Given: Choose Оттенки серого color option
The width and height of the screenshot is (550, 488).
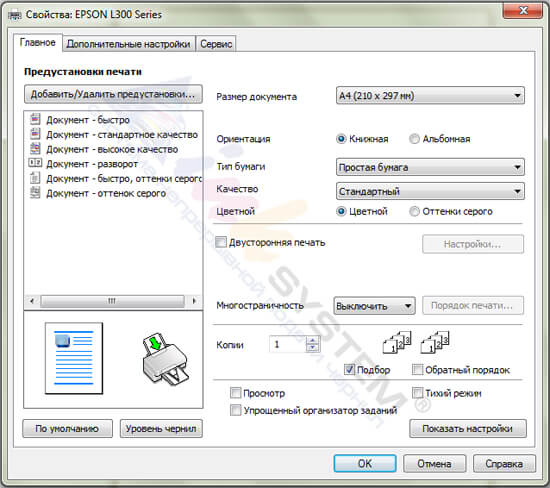Looking at the screenshot, I should coord(414,211).
